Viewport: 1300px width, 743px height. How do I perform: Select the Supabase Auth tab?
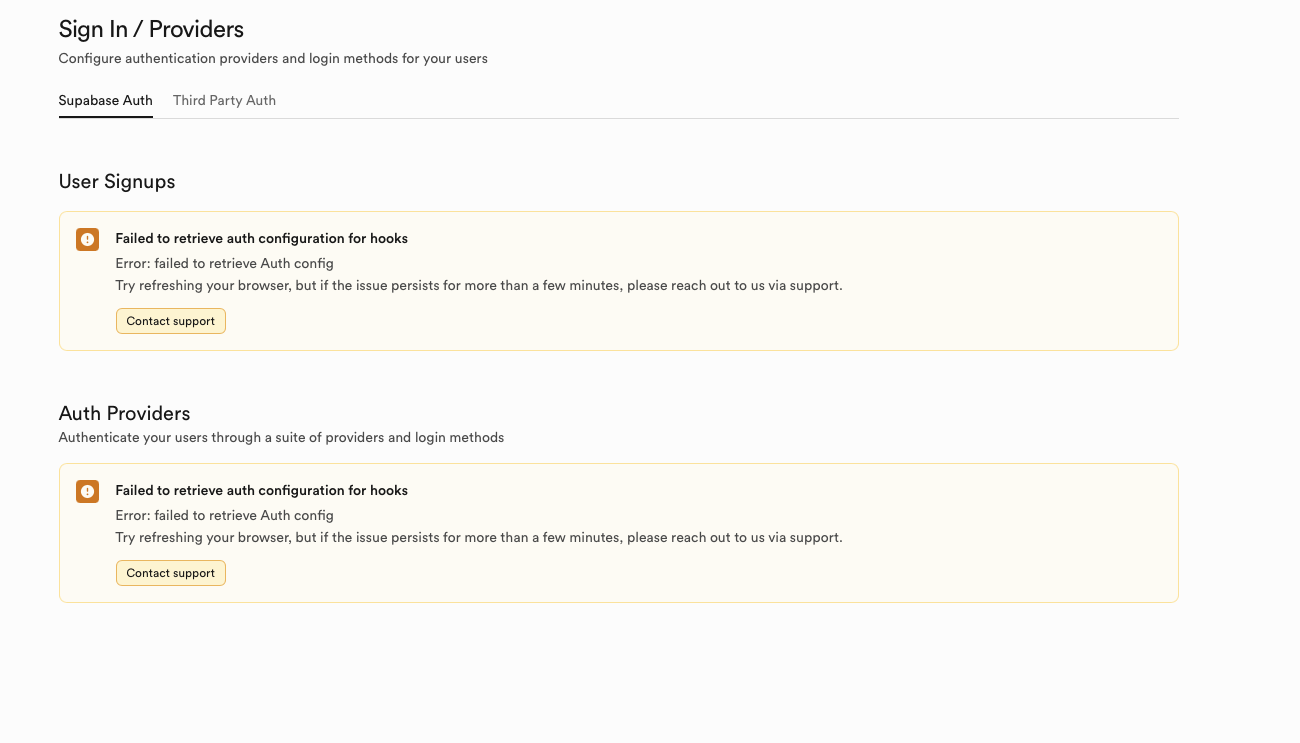[x=106, y=100]
